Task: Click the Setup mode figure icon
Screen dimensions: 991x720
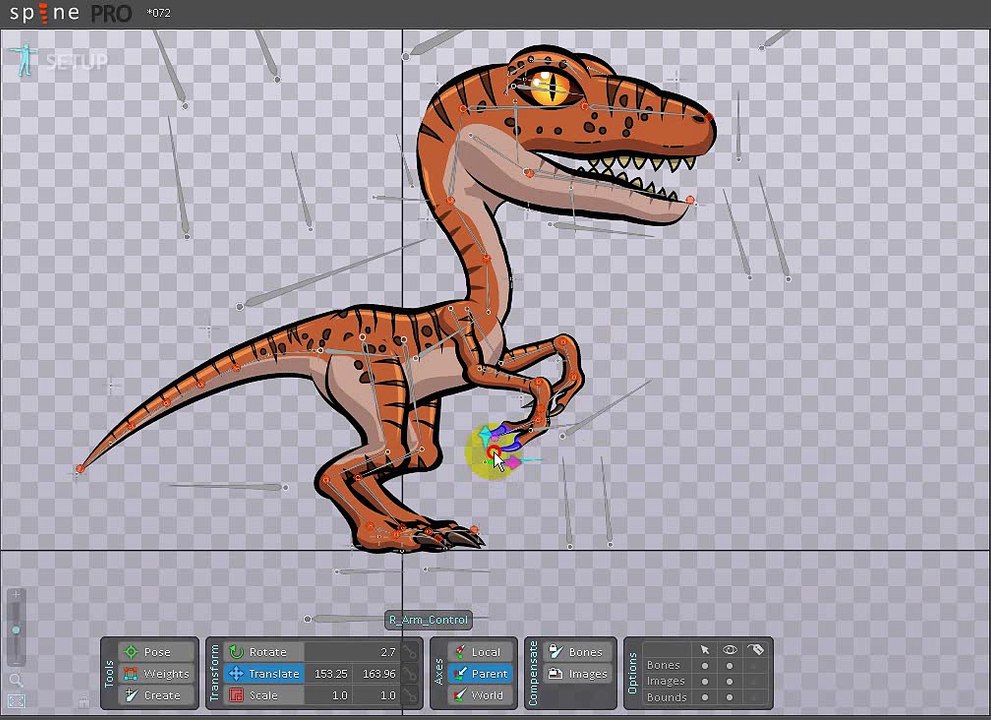Action: [25, 59]
